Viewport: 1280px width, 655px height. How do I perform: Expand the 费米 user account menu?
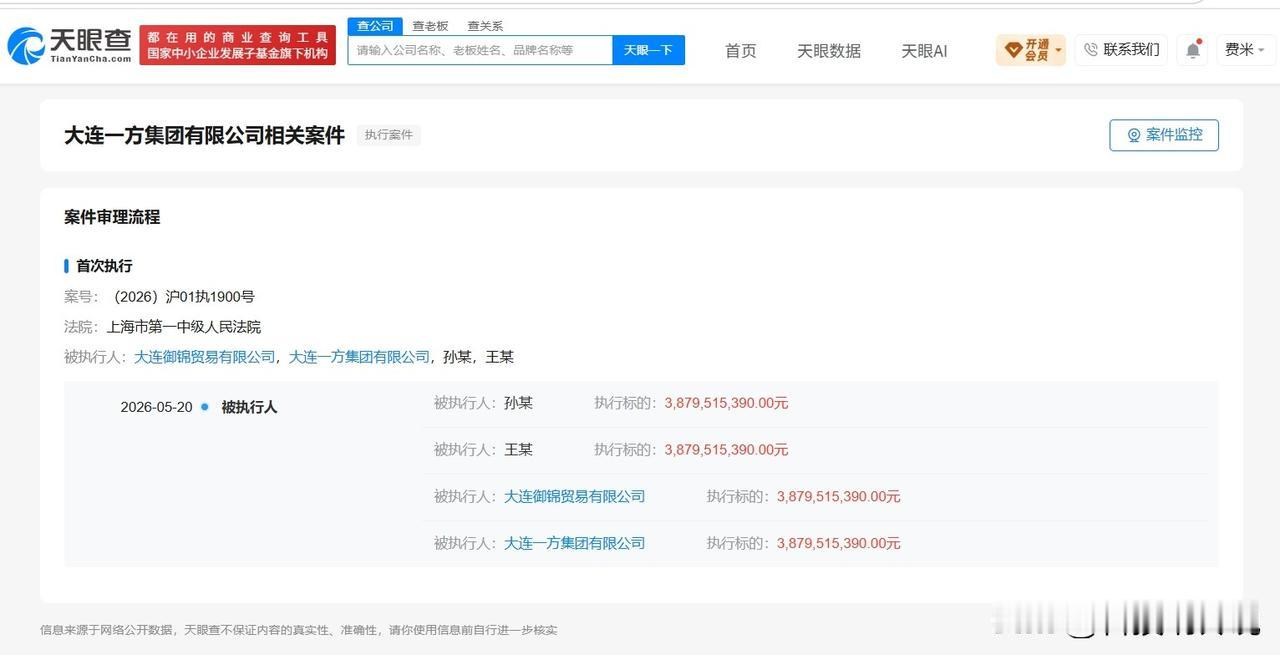(x=1245, y=50)
